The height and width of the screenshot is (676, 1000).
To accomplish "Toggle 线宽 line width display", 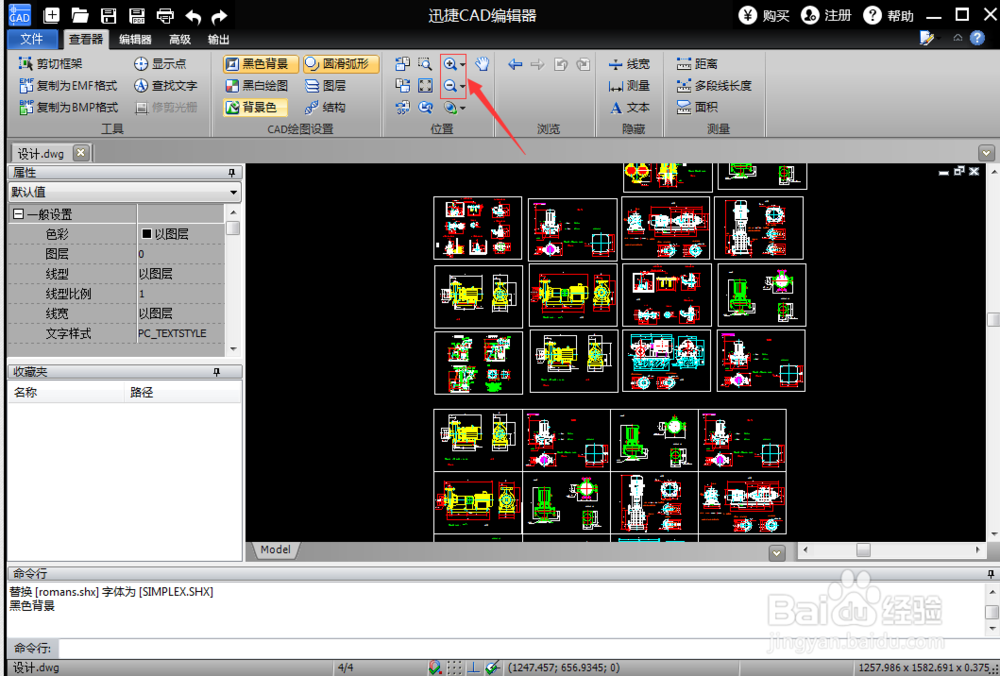I will [629, 64].
